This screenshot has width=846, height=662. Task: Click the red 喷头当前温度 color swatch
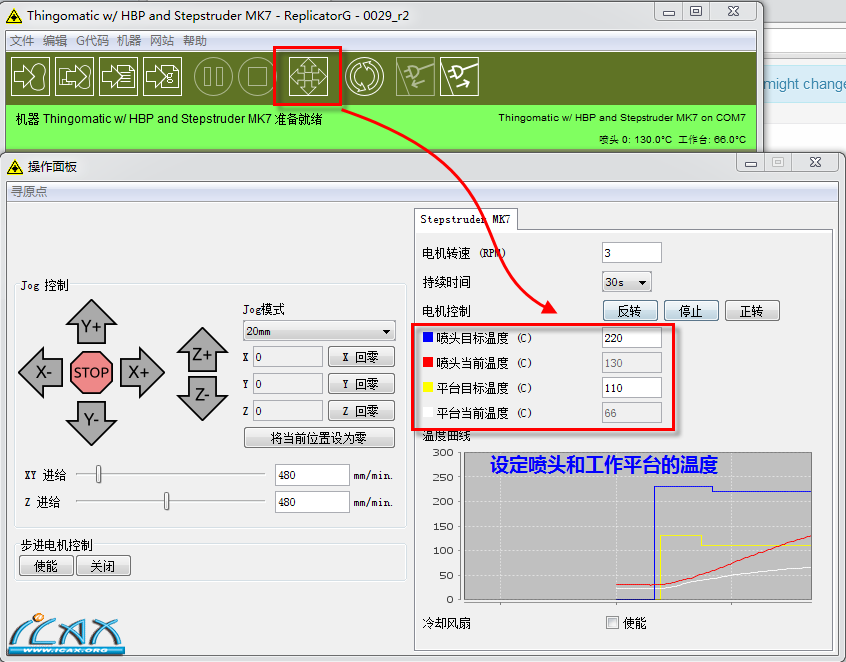click(428, 362)
